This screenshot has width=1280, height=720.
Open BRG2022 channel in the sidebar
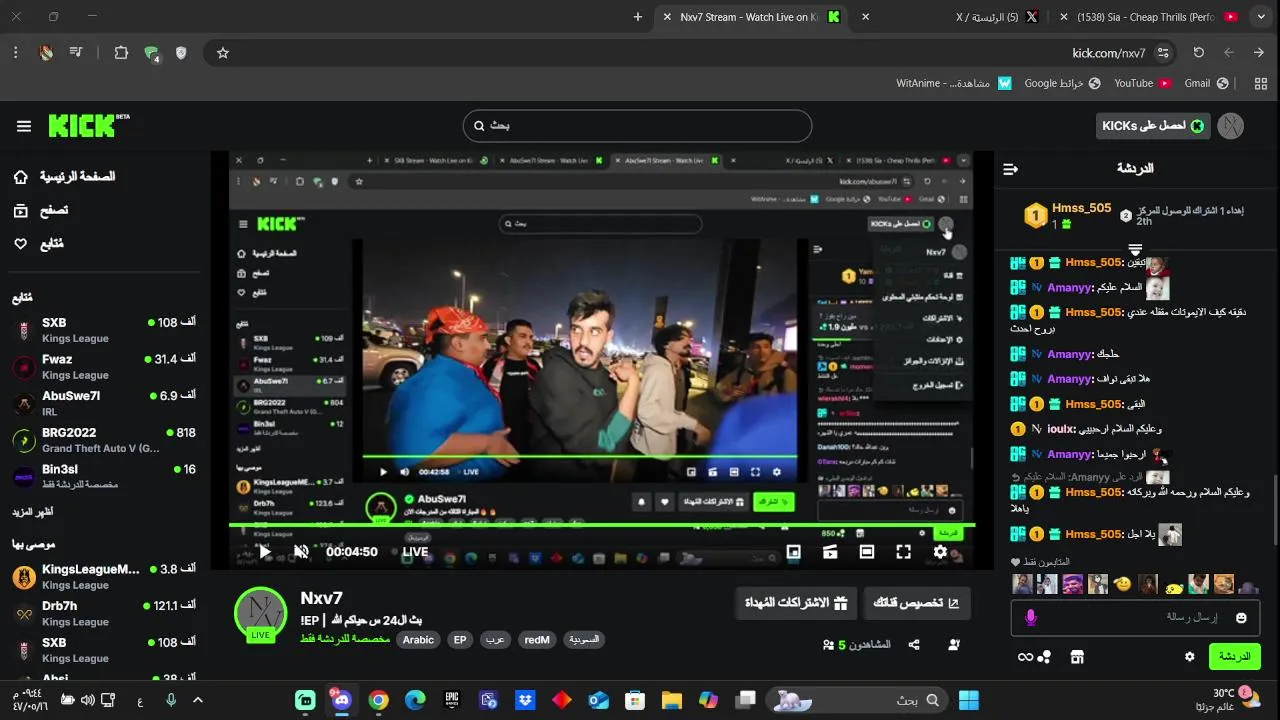tap(104, 440)
